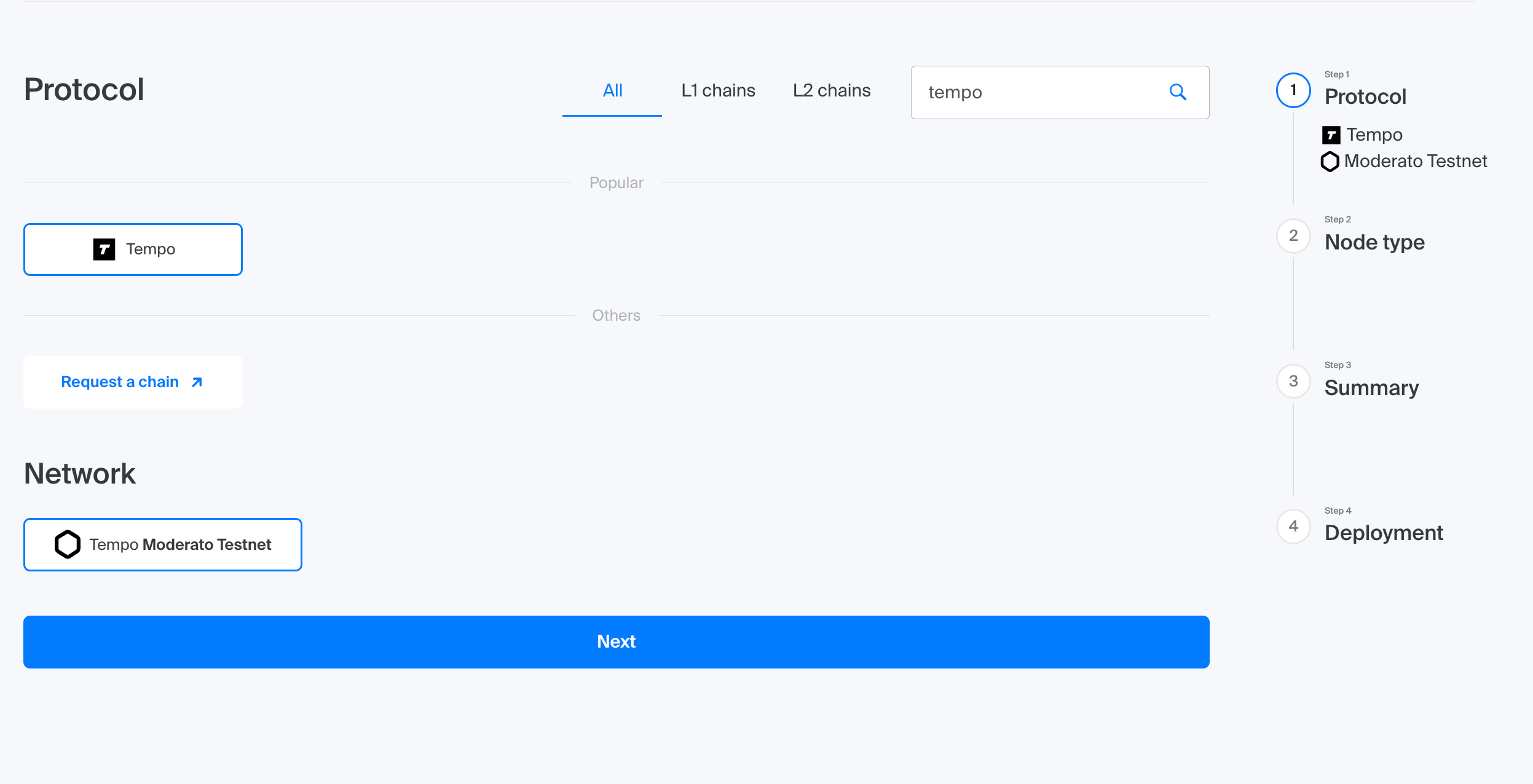Screen dimensions: 1533x784
Task: Click the Tempo logo in the protocol card
Action: click(x=104, y=249)
